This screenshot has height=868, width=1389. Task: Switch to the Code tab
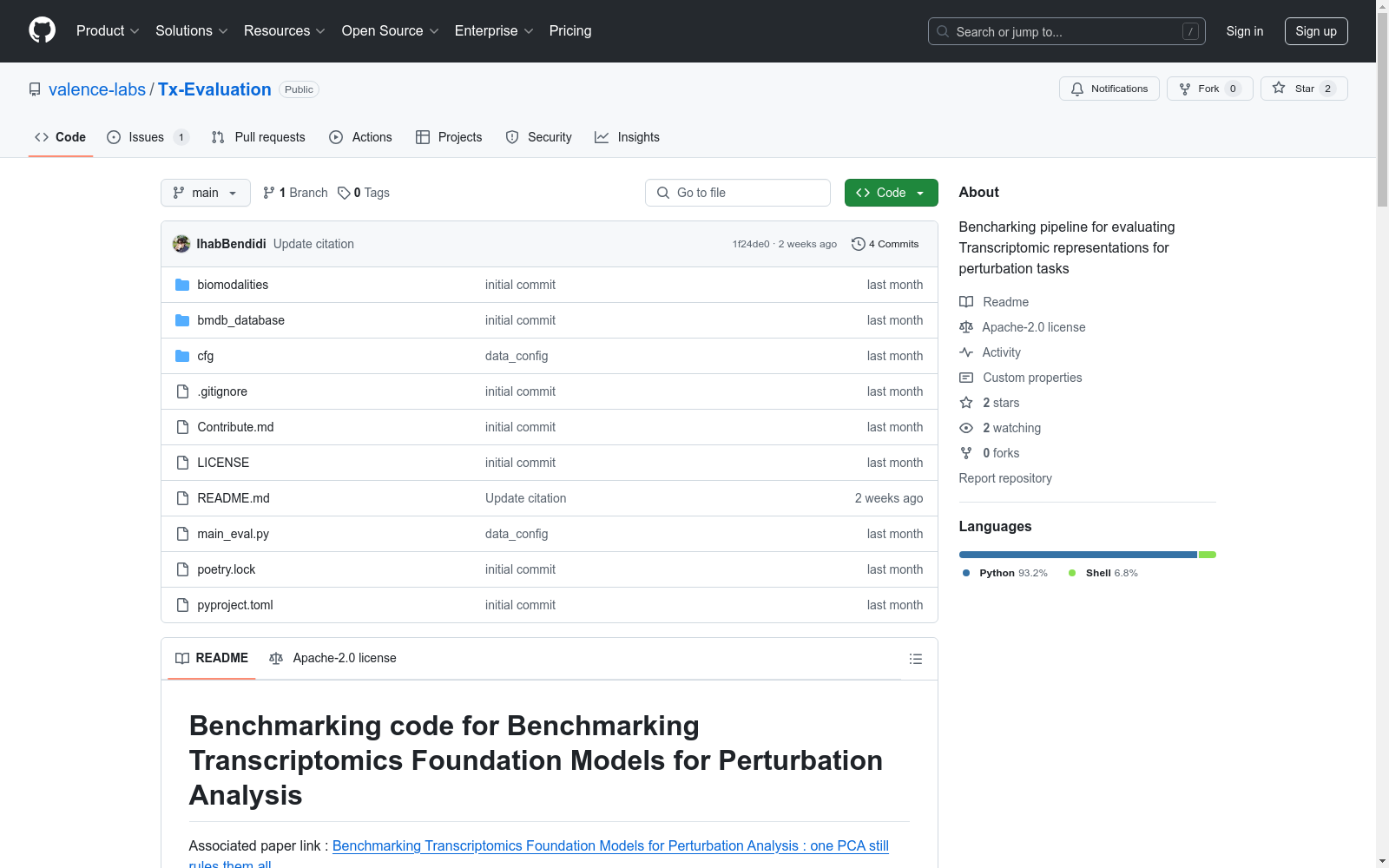point(61,137)
